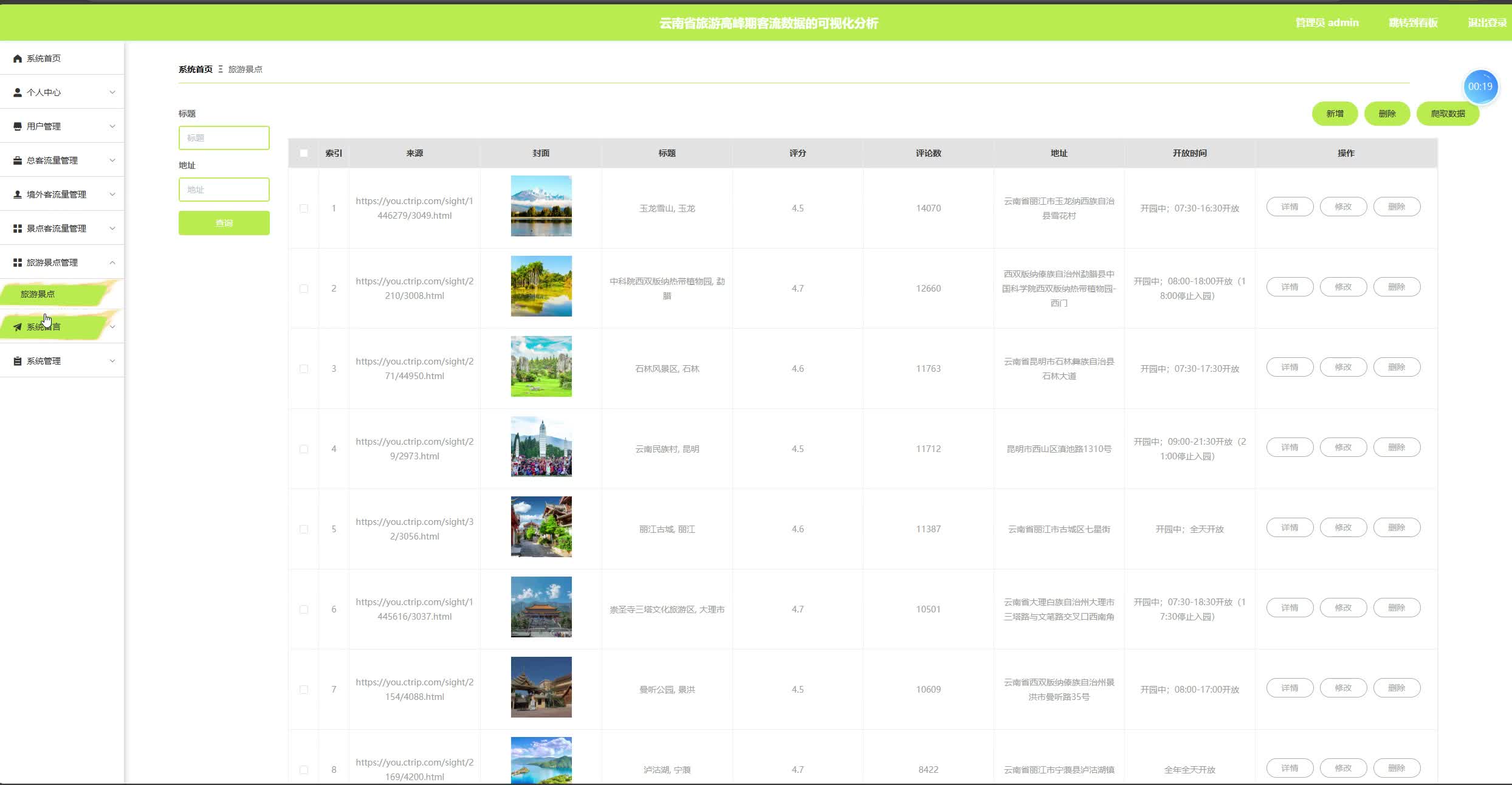The image size is (1512, 785).
Task: Open 跳转到看板 in top bar
Action: coord(1413,23)
